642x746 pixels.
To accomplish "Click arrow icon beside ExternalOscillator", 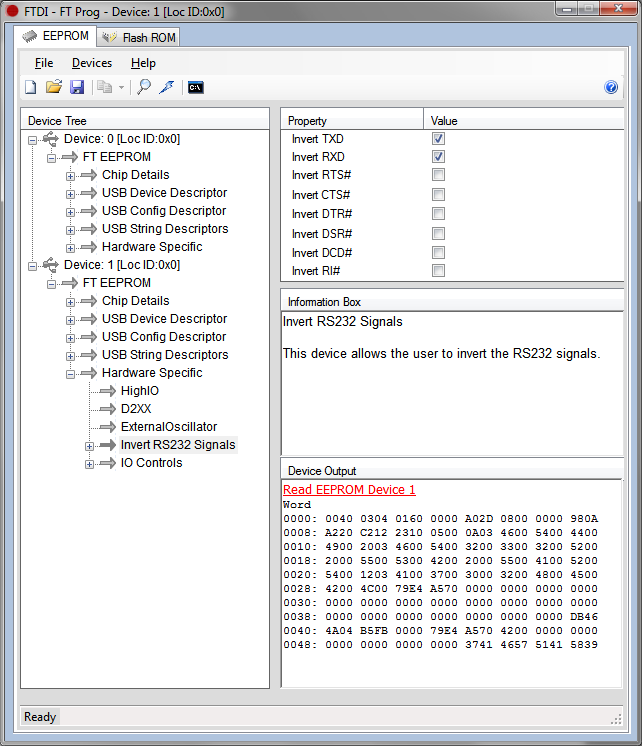I will [x=108, y=427].
